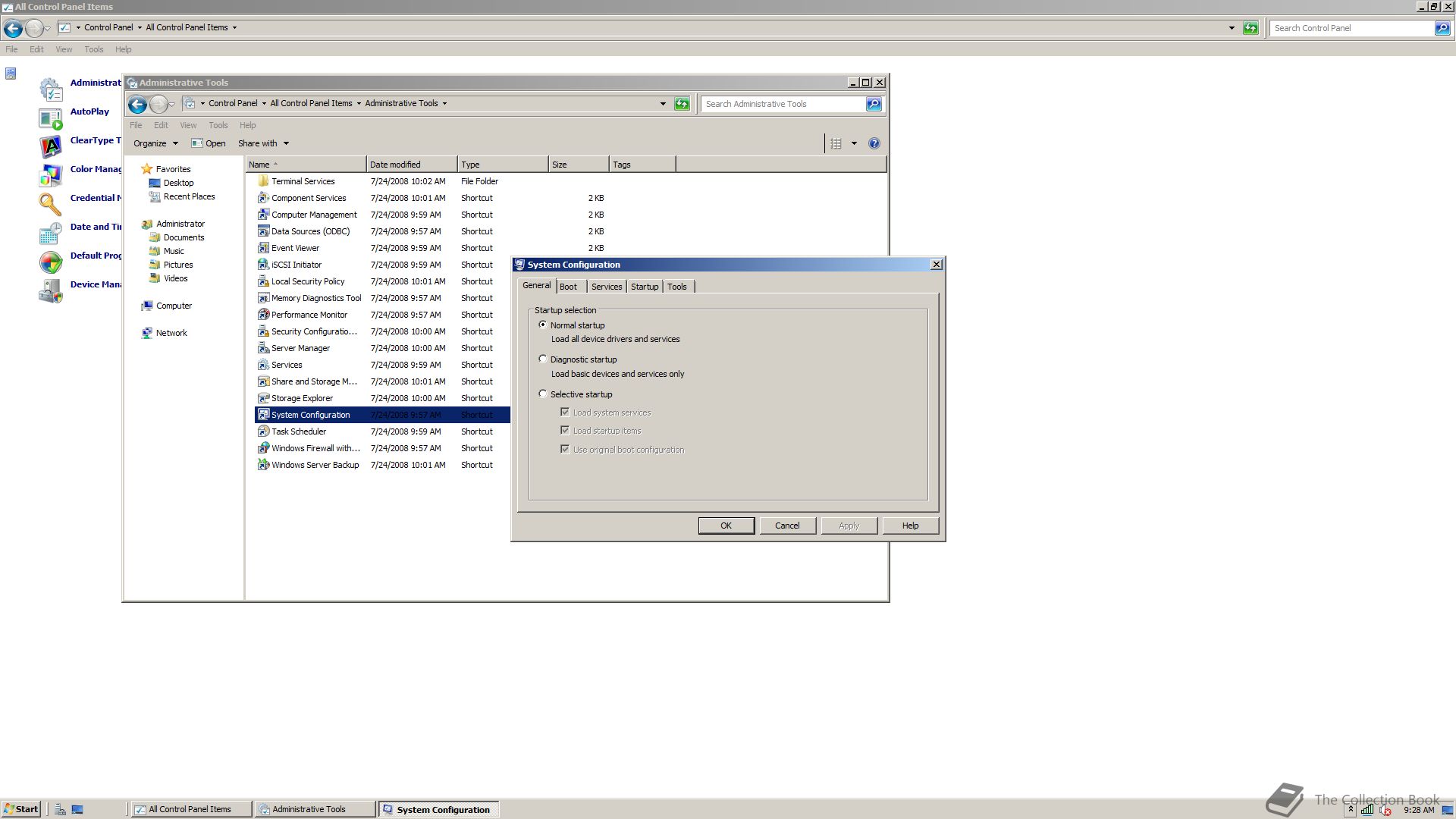This screenshot has width=1456, height=819.
Task: Click the Credential Manager magnifier icon
Action: click(50, 204)
